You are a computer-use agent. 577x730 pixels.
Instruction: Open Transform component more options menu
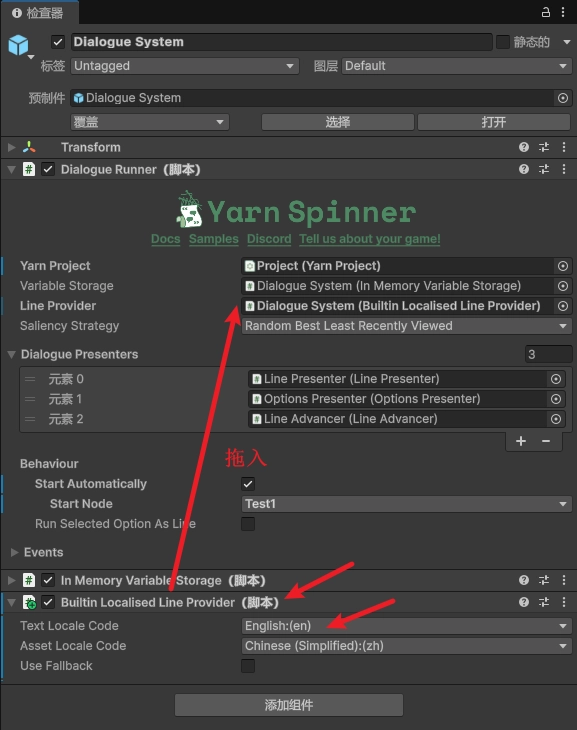click(x=564, y=147)
